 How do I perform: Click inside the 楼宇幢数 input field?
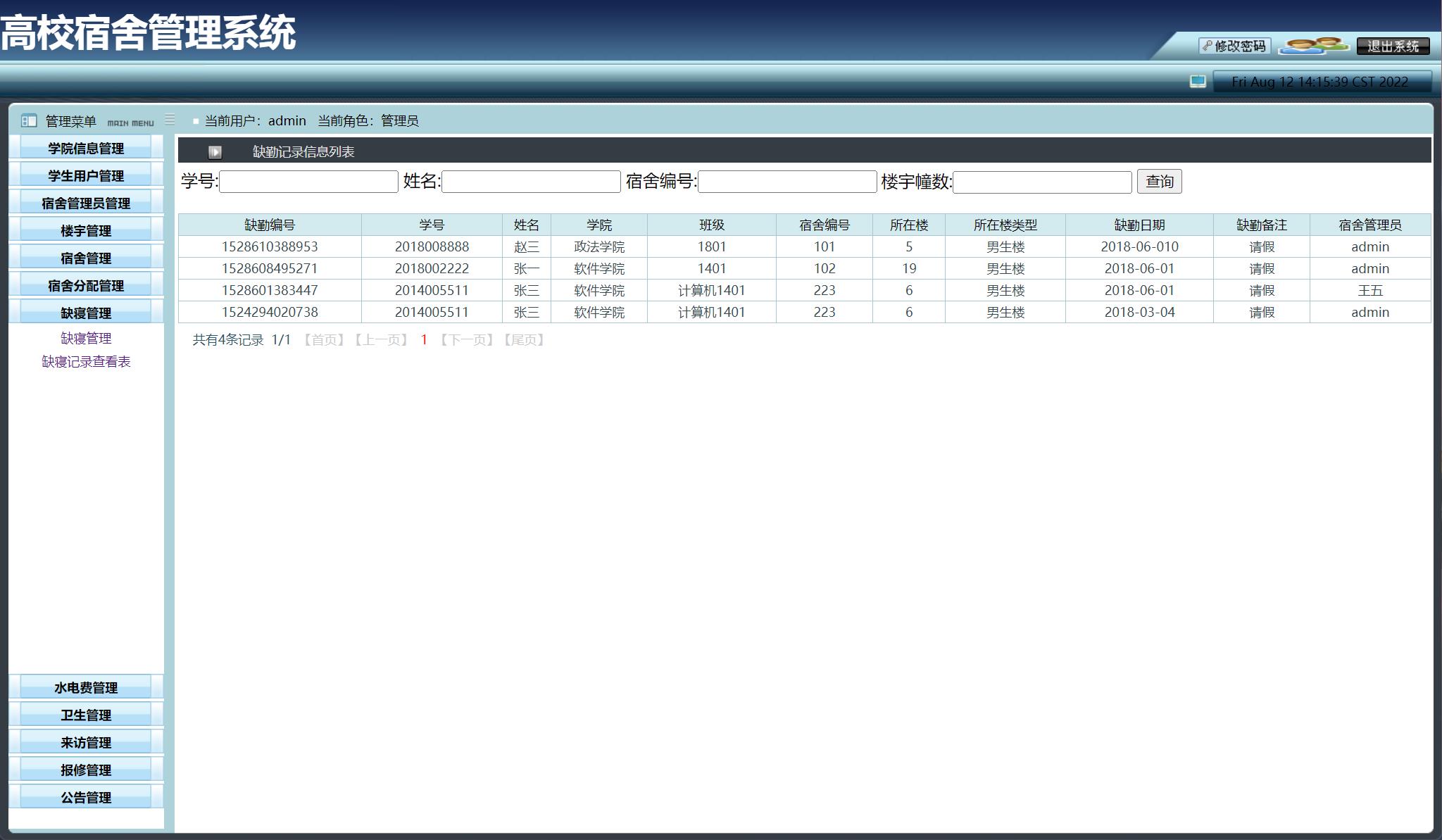[x=1041, y=182]
